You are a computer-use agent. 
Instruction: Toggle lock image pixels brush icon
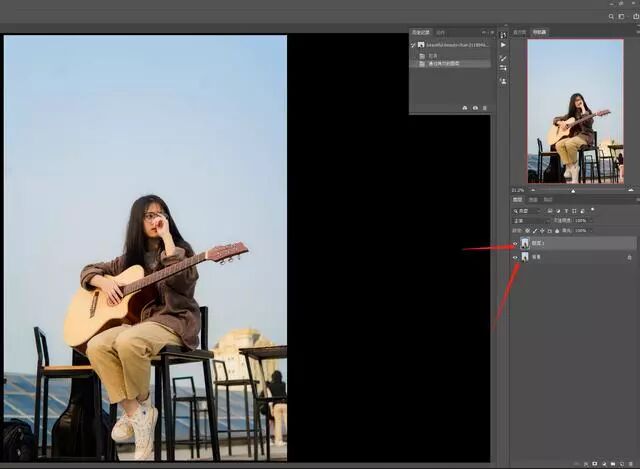[535, 231]
